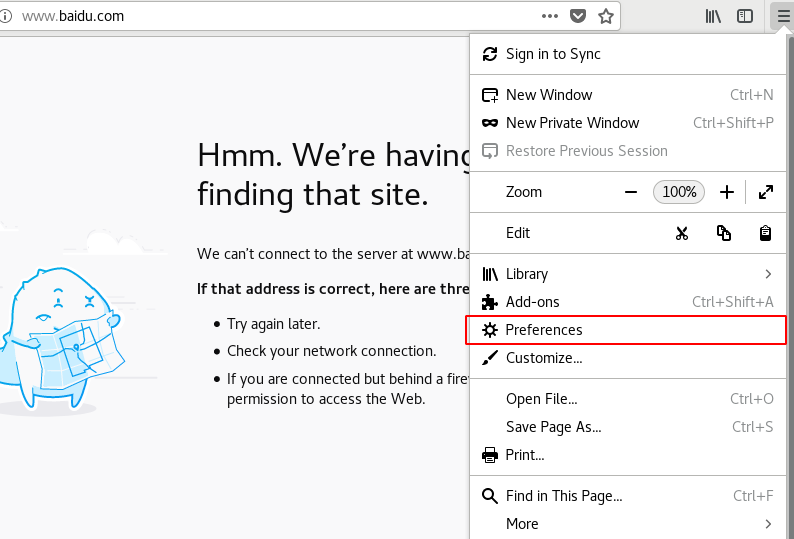Viewport: 794px width, 539px height.
Task: Click the Library toolbar icon
Action: (x=713, y=16)
